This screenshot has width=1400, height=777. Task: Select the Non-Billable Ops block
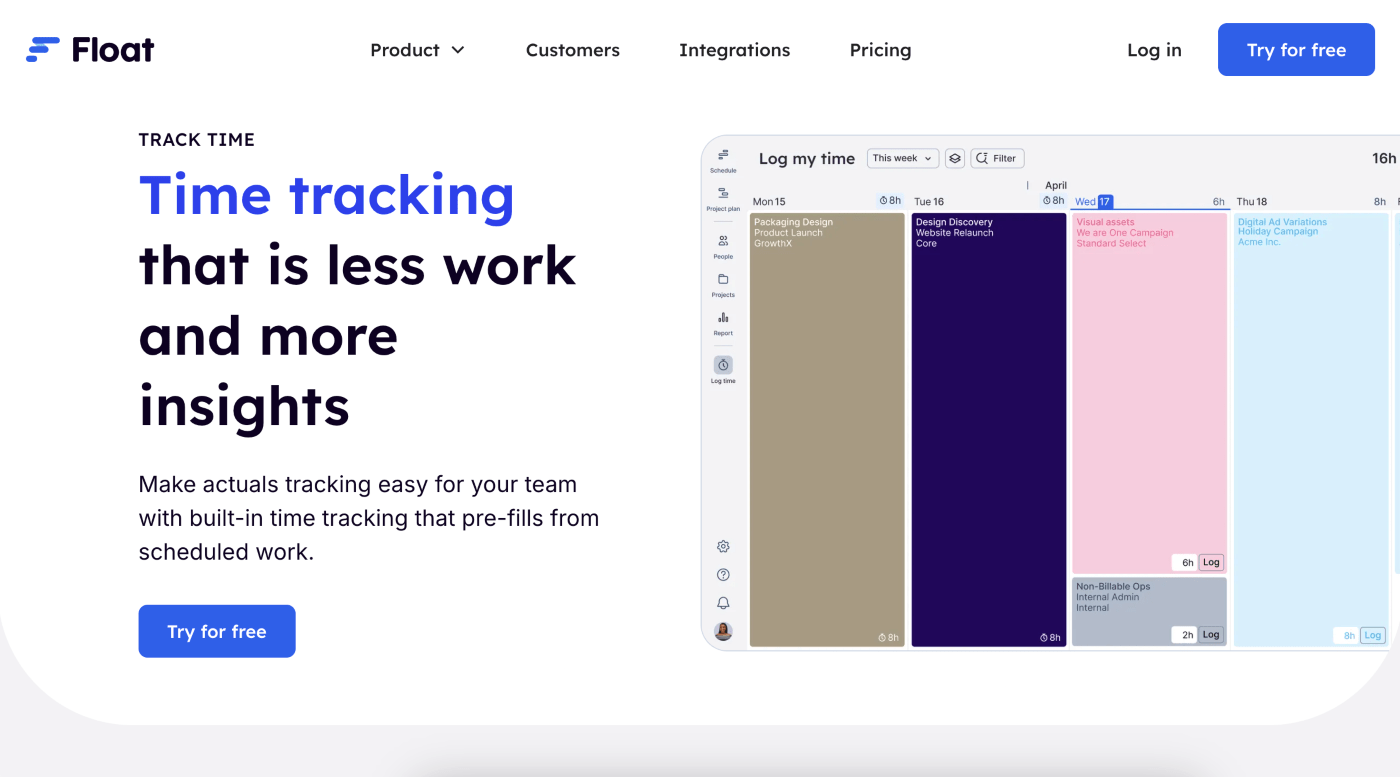click(x=1149, y=611)
